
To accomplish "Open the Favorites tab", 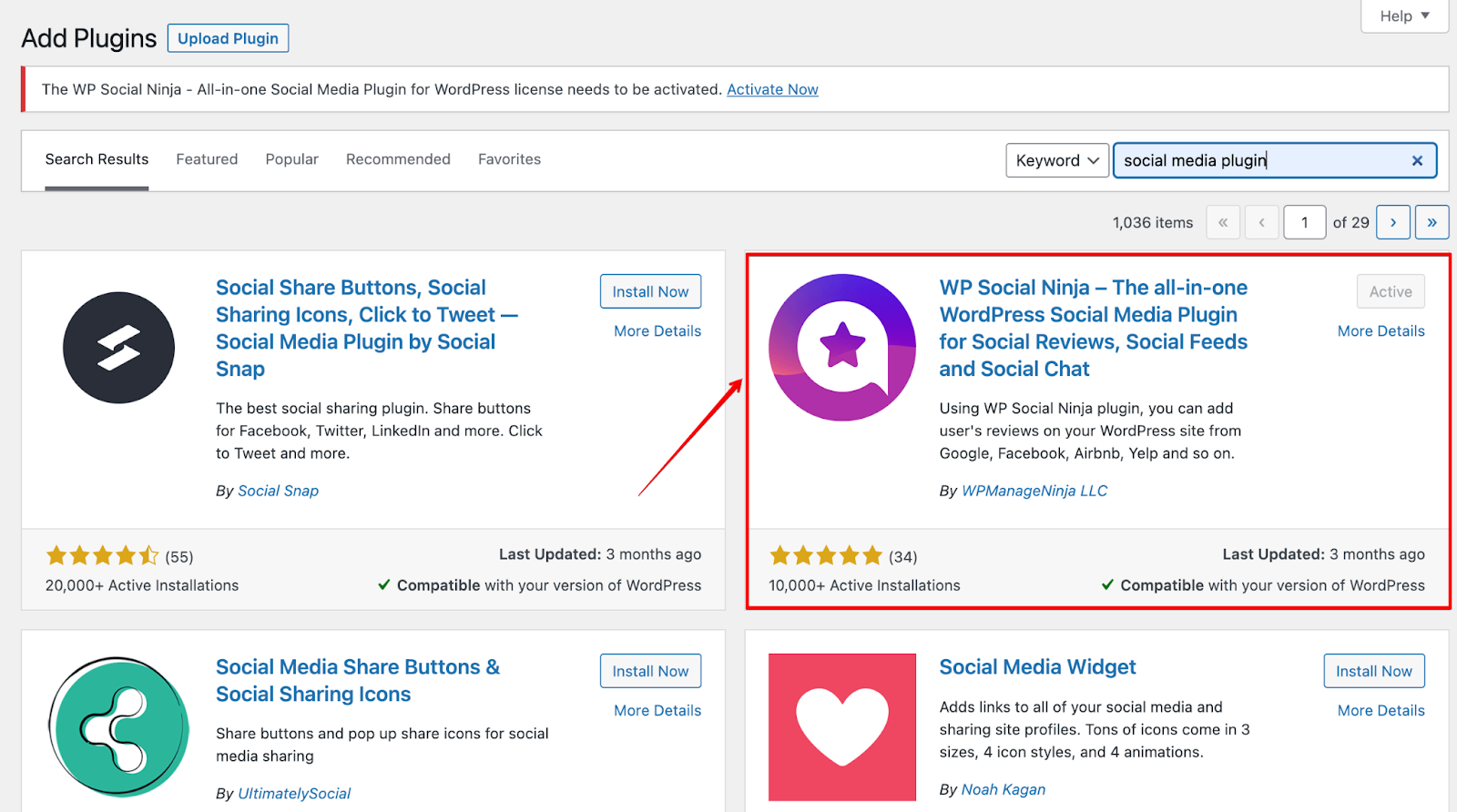I will 509,159.
